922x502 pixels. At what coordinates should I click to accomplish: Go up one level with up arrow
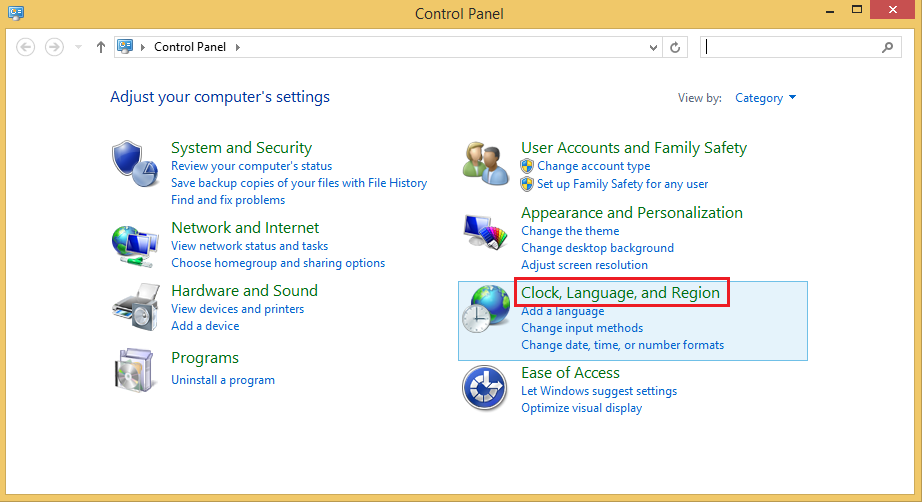tap(101, 47)
